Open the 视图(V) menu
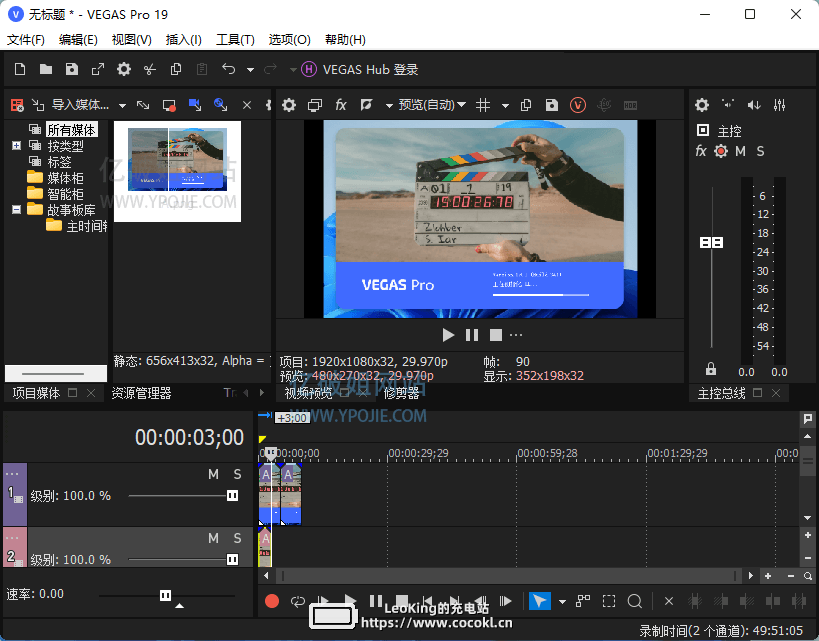Screen dimensions: 819x641 point(132,40)
